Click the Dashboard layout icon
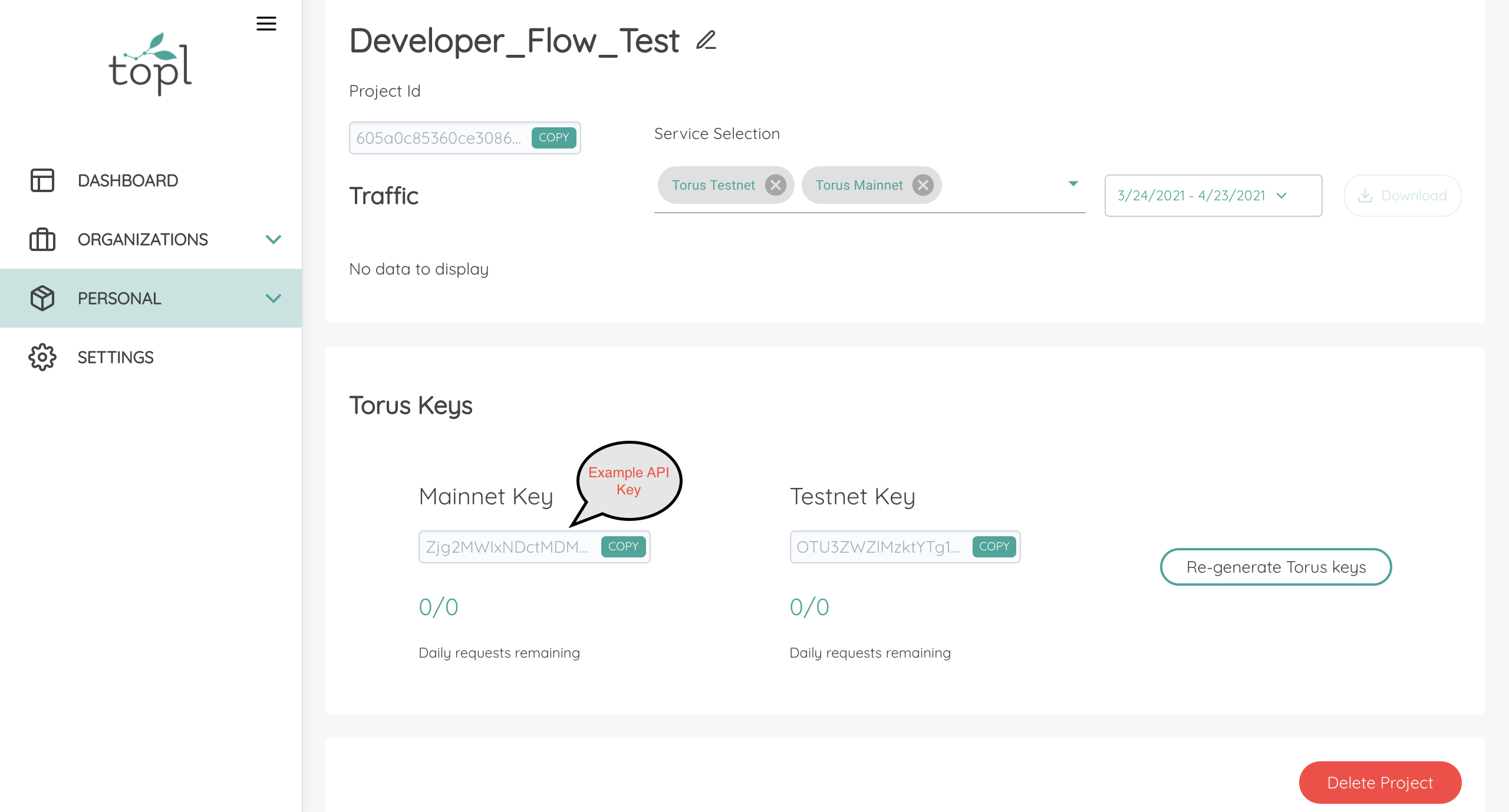 click(x=42, y=180)
